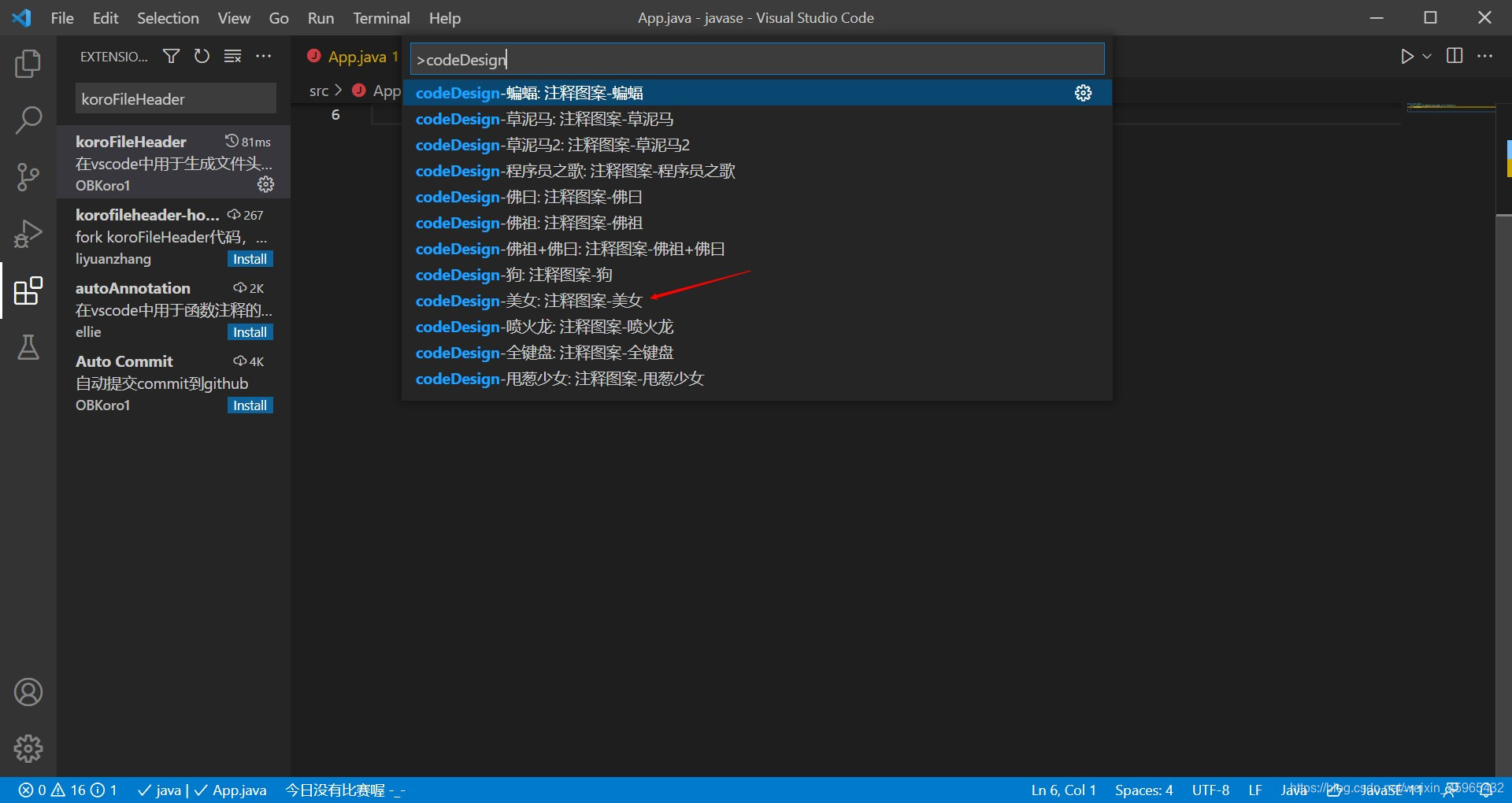Click src breadcrumb segment
The height and width of the screenshot is (803, 1512).
pos(319,91)
